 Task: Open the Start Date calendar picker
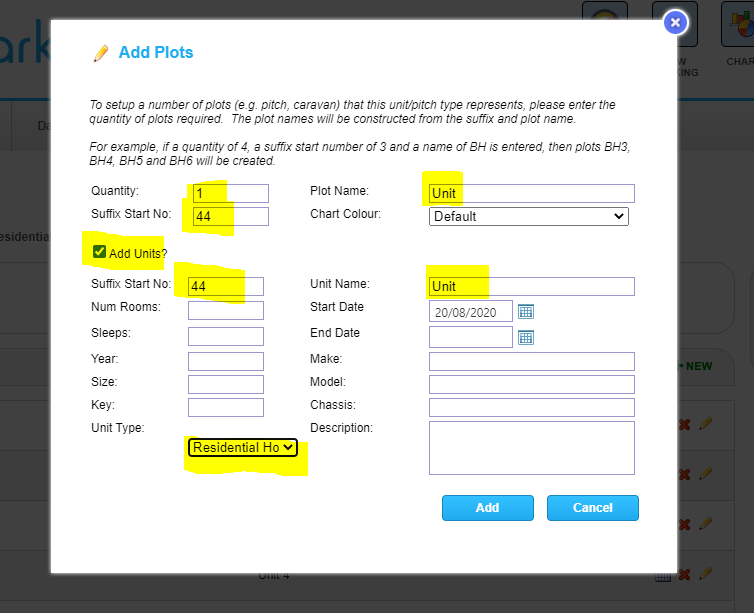[526, 311]
